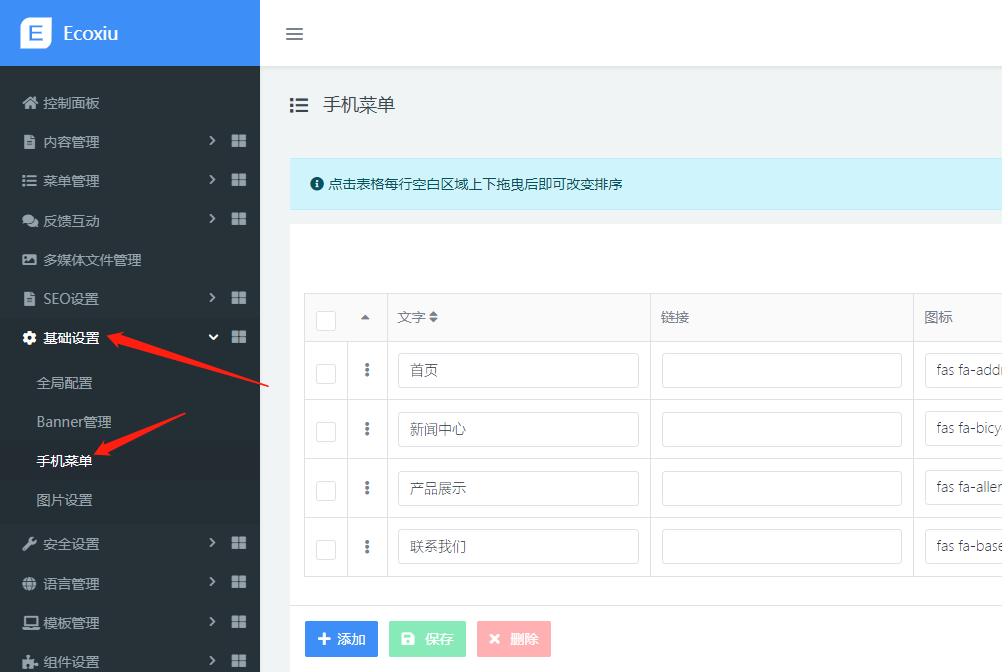1002x672 pixels.
Task: Tick the checkbox for the 首页 row
Action: pyautogui.click(x=326, y=373)
